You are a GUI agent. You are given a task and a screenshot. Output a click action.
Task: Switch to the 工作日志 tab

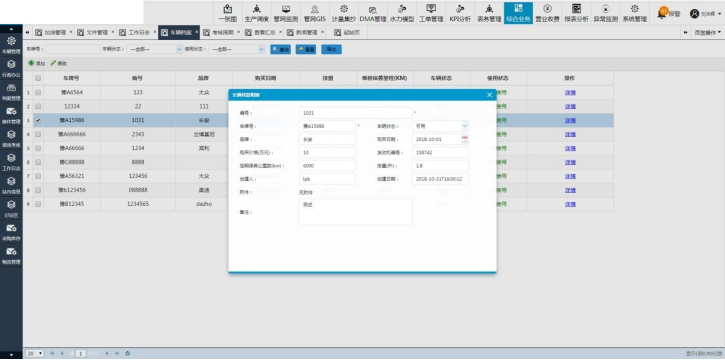[x=138, y=32]
